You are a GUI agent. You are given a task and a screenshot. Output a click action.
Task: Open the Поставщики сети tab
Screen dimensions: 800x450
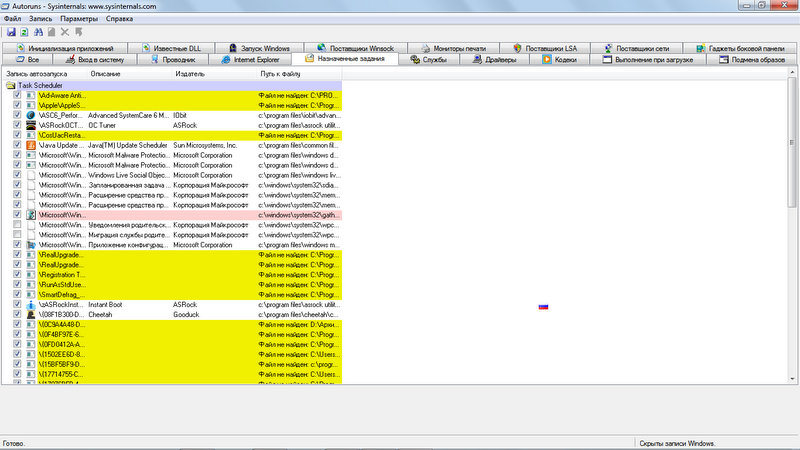tap(636, 48)
